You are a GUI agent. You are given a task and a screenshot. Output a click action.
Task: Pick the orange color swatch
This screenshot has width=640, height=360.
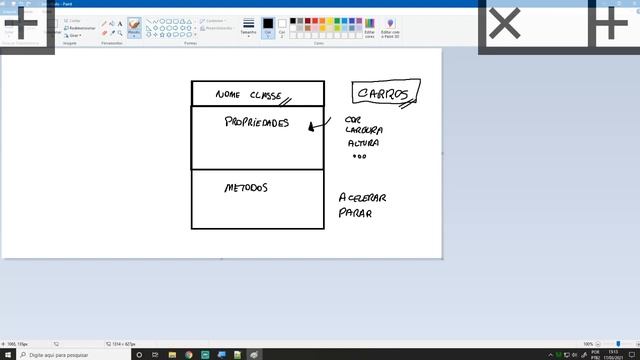pos(322,21)
